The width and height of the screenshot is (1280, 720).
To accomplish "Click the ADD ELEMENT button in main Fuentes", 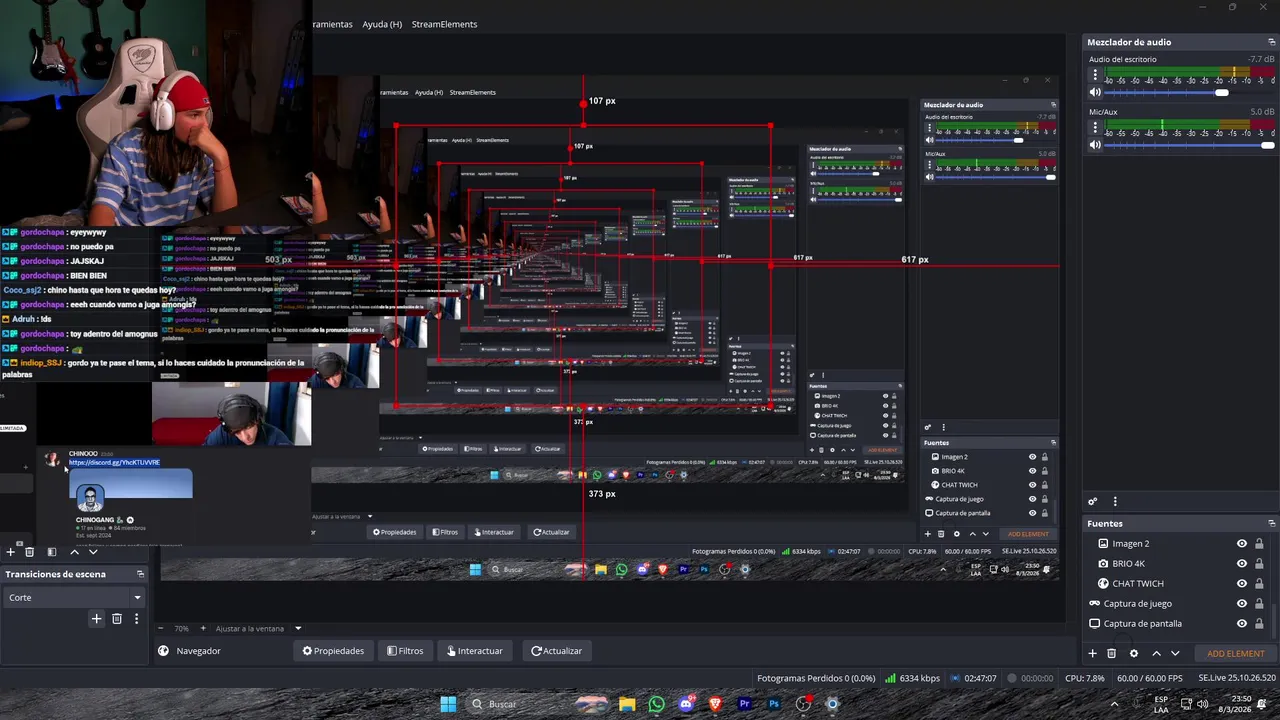I will tap(1236, 653).
